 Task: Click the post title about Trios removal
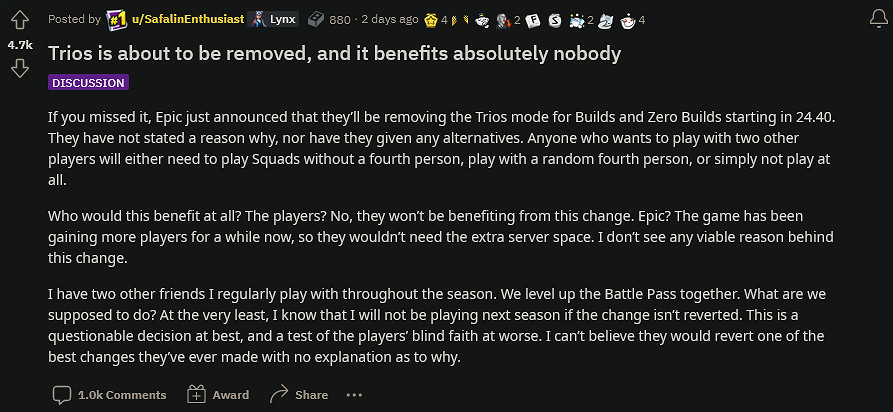(x=335, y=54)
